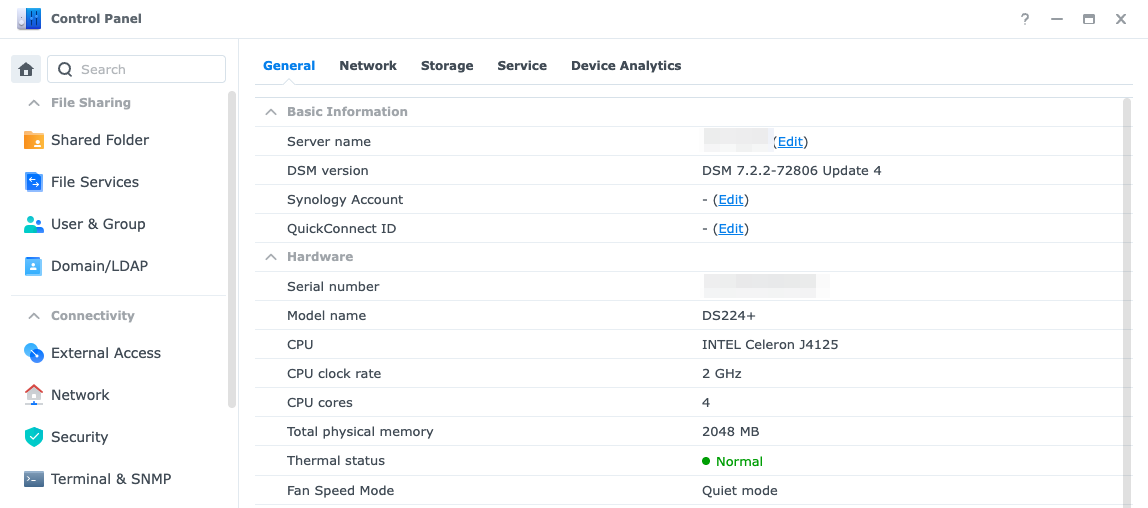1148x508 pixels.
Task: Open External Access via its blue link icon
Action: (x=34, y=353)
